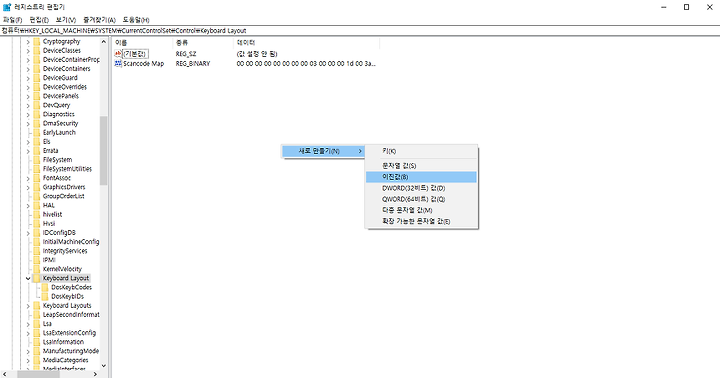This screenshot has height=378, width=720.
Task: Expand the IDConfigDB tree node
Action: click(x=28, y=233)
